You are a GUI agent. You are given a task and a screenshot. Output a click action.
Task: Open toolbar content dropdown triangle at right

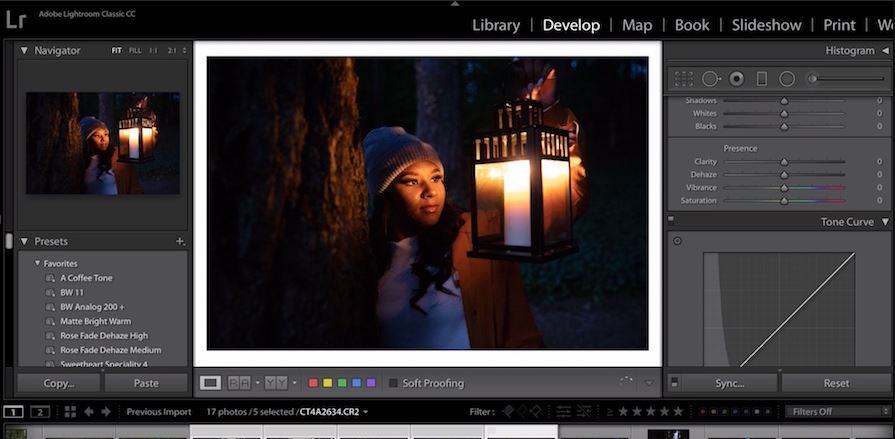pos(649,383)
